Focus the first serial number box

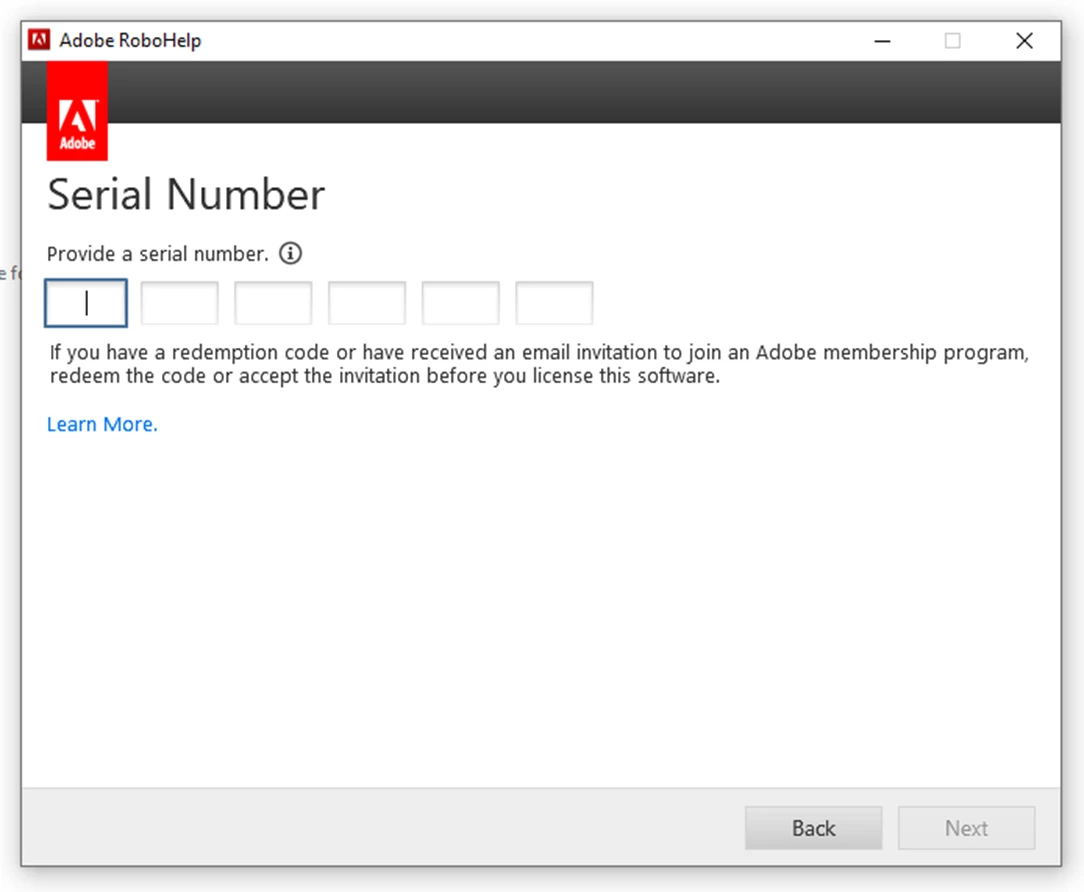[86, 303]
